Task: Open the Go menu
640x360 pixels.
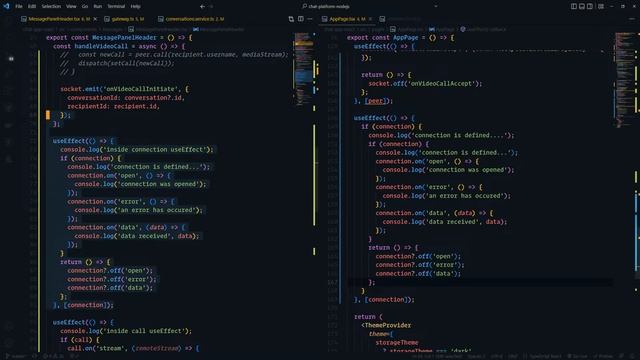Action: tap(84, 7)
